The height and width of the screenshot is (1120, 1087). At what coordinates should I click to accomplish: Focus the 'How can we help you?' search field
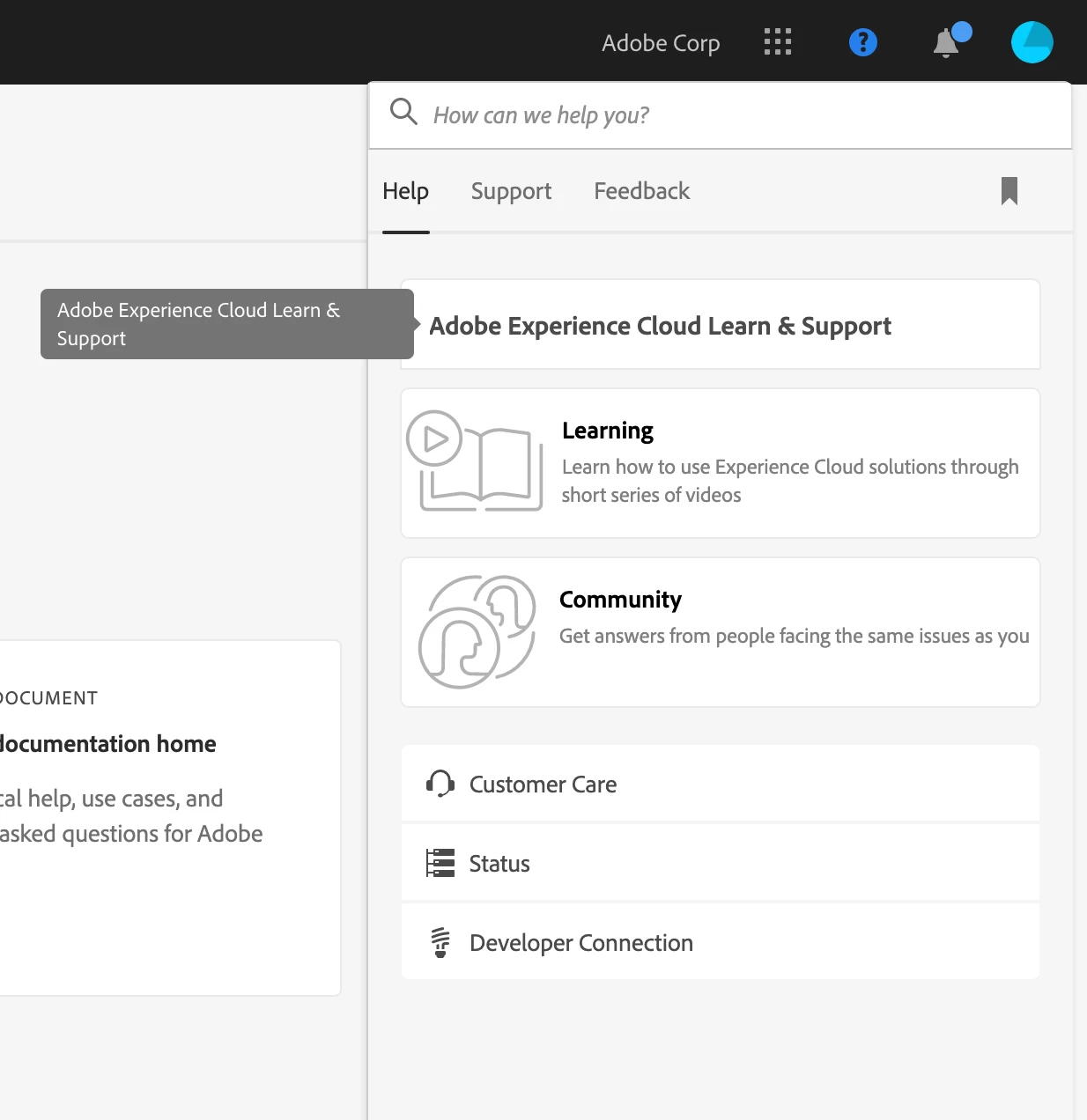point(721,115)
